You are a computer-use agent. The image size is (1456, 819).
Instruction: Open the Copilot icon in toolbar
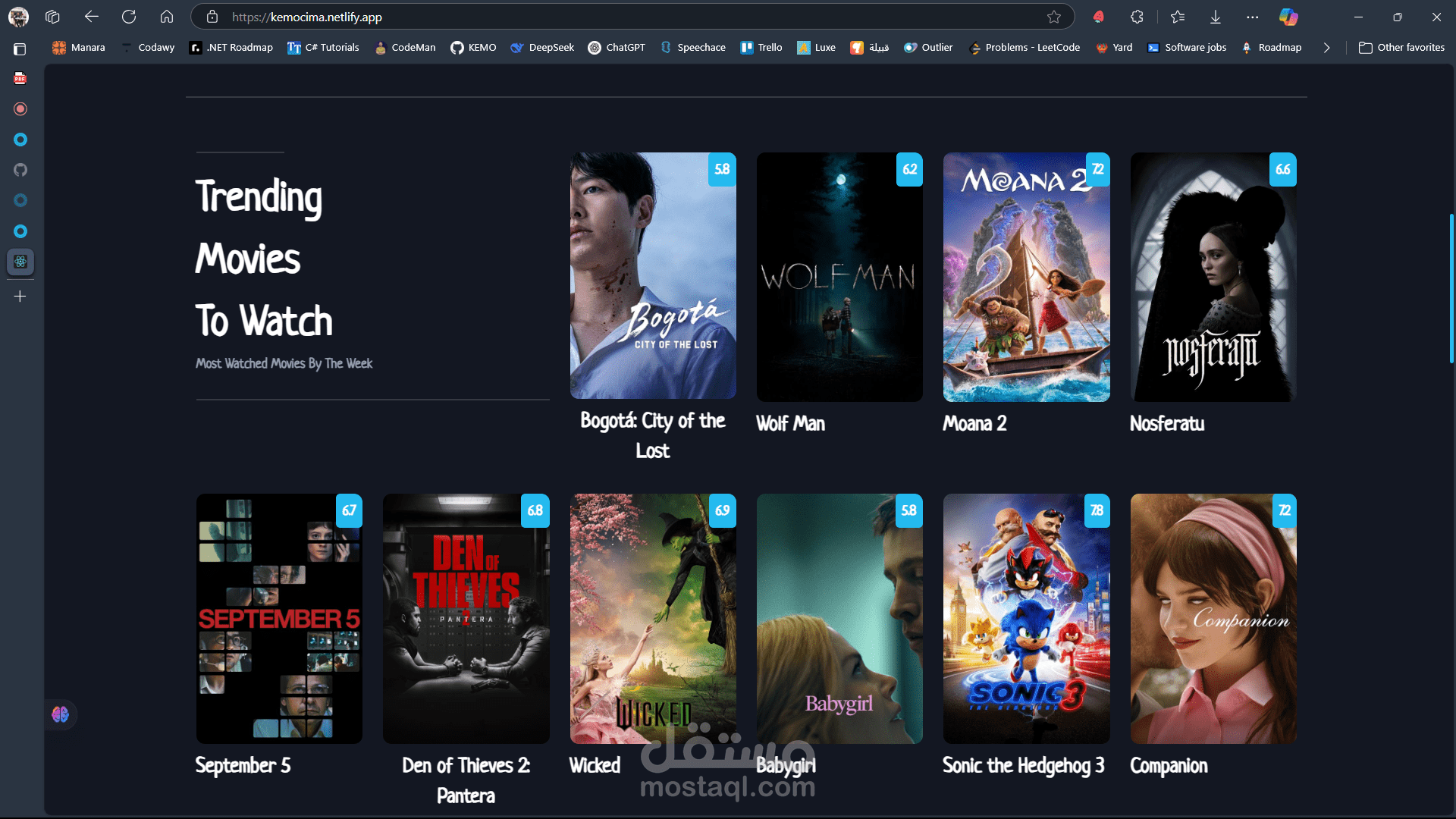point(1288,17)
